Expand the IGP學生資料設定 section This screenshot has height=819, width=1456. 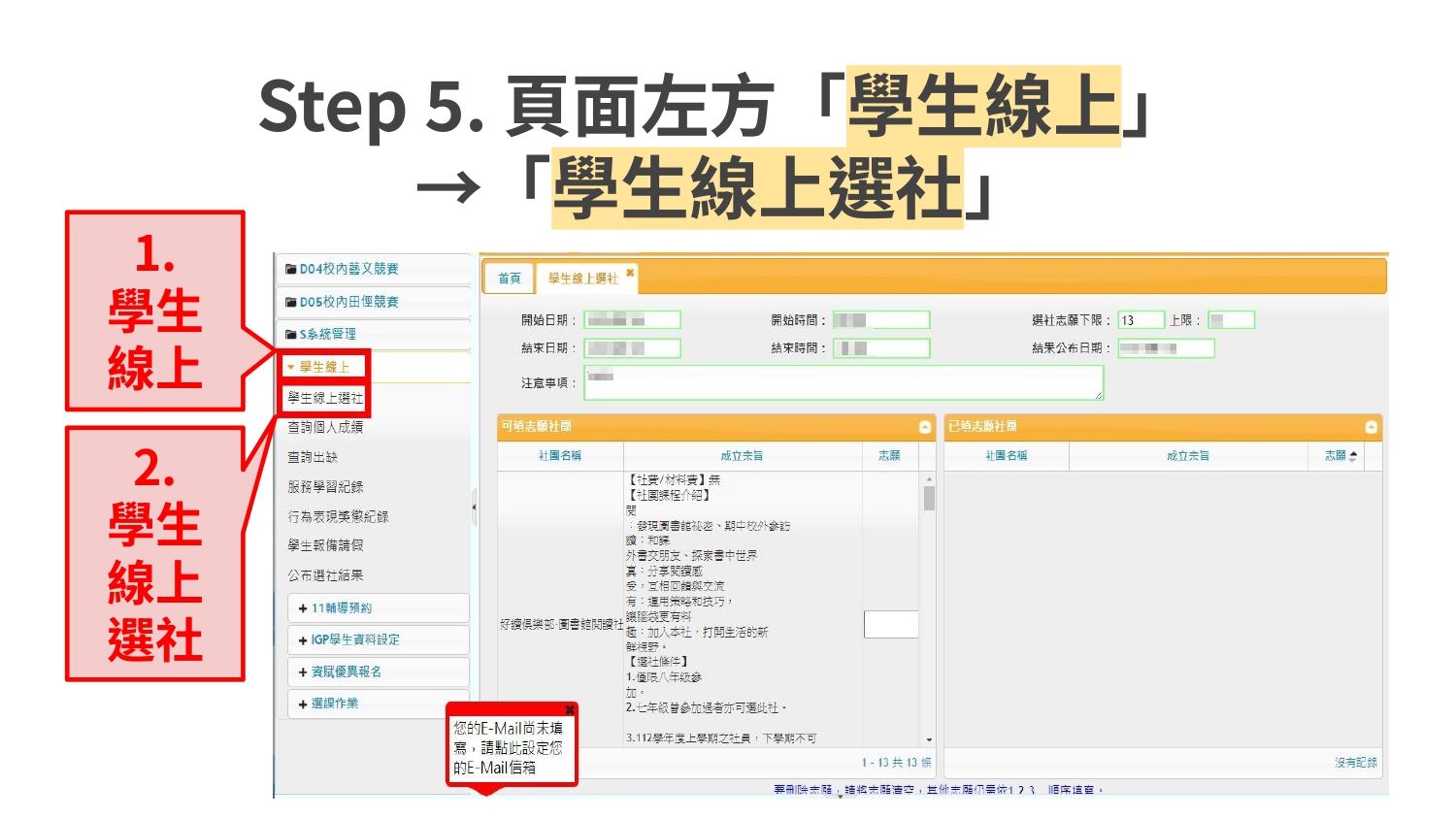point(354,640)
